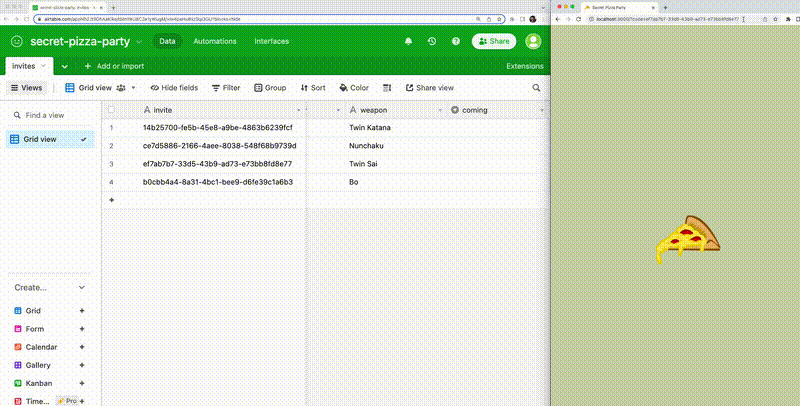Click the Find a view search field
The height and width of the screenshot is (406, 800).
[52, 115]
